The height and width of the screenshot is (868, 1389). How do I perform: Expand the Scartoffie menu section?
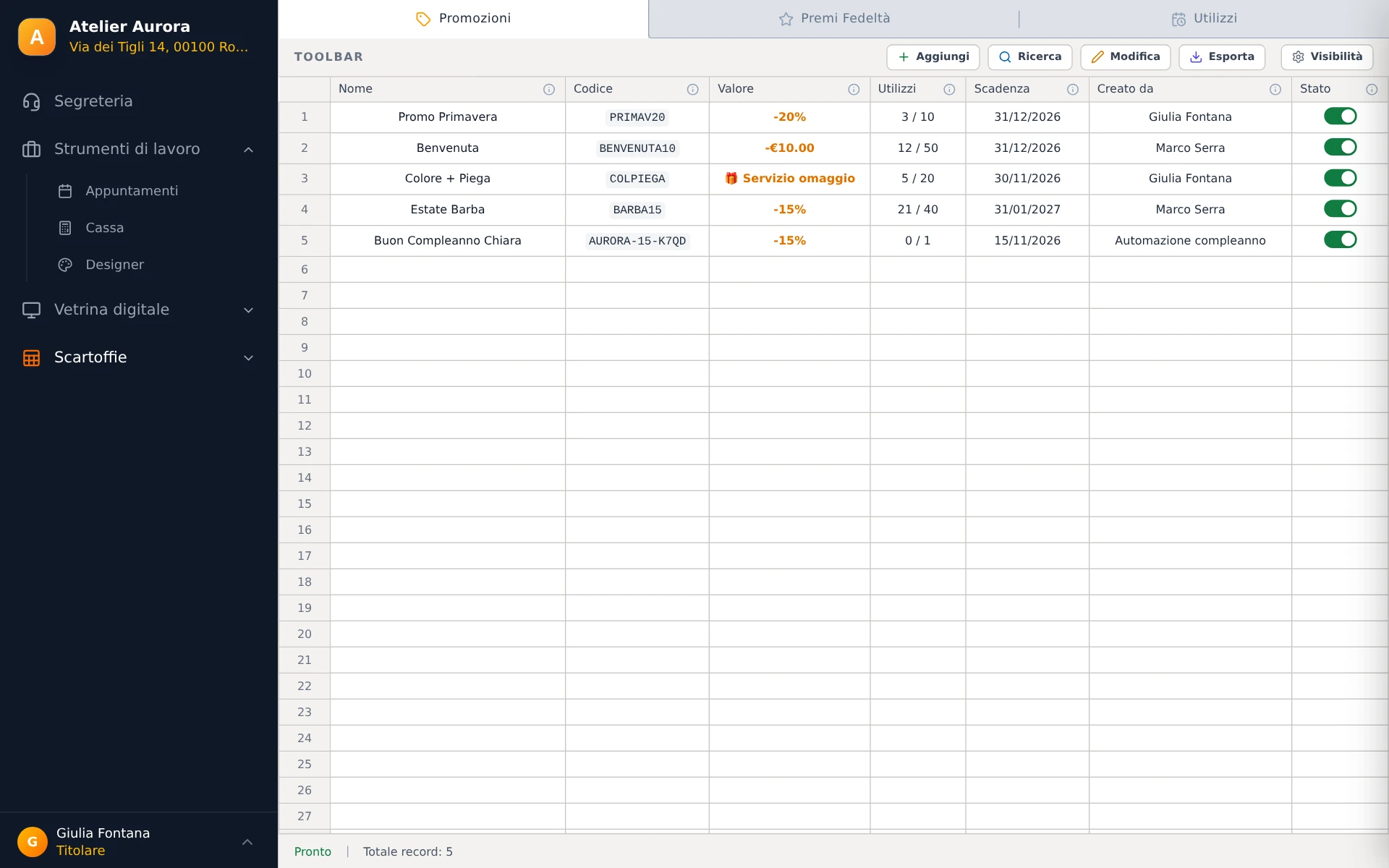point(248,358)
